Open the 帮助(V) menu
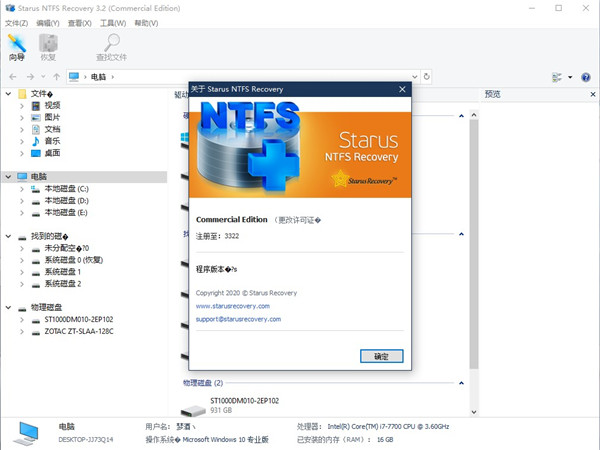The width and height of the screenshot is (600, 450). click(146, 23)
